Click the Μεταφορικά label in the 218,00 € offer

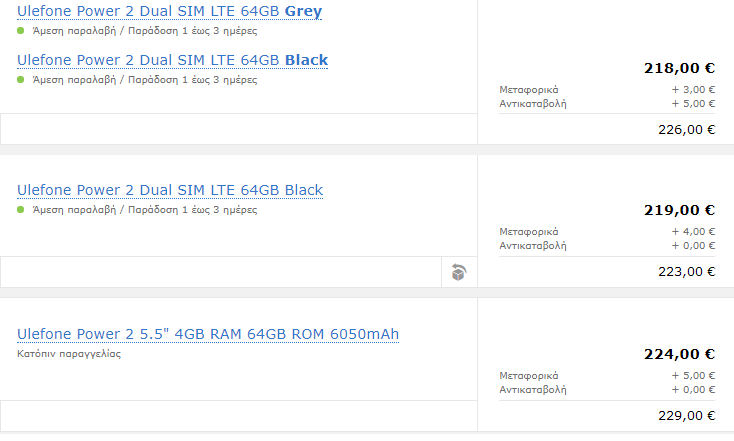coord(529,90)
